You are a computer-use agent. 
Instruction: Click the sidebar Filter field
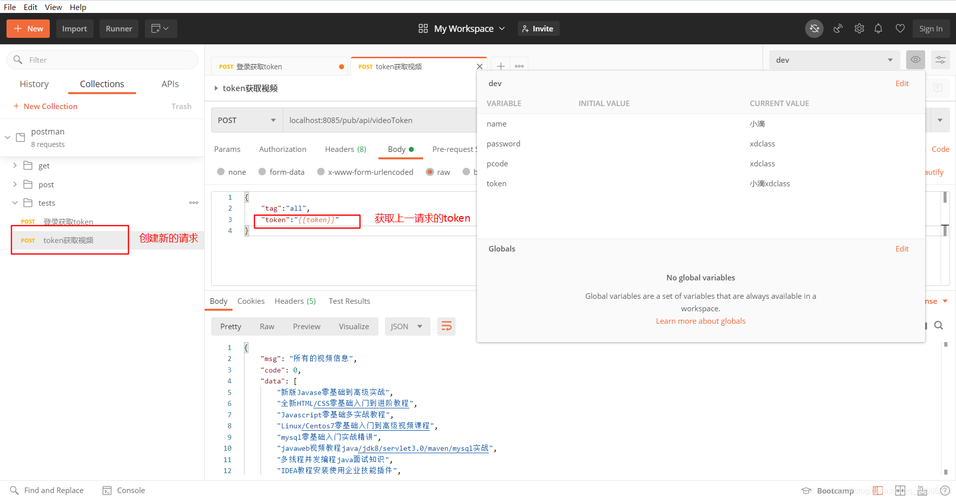(x=102, y=60)
